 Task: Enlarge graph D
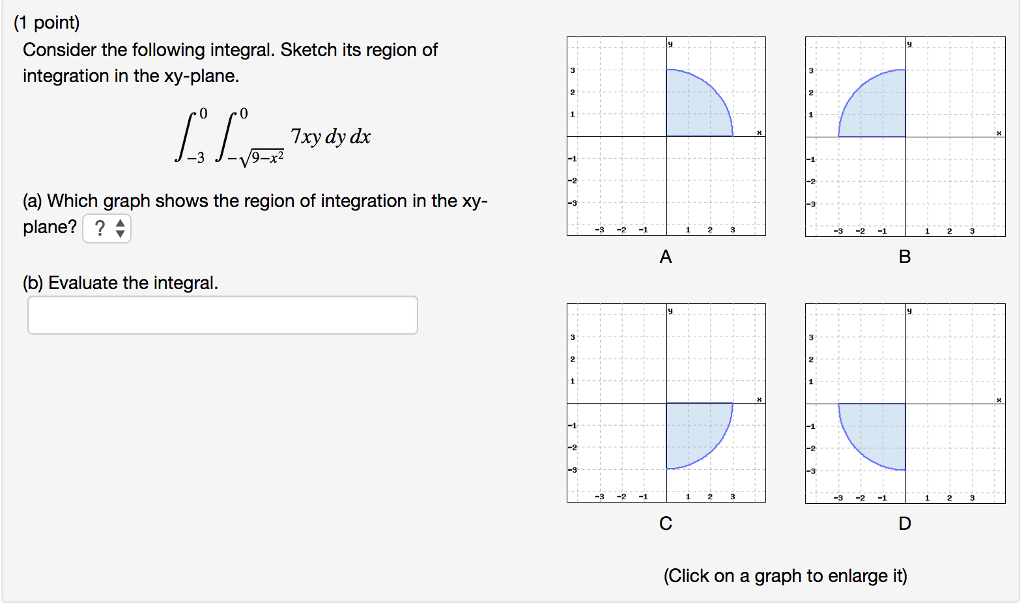904,402
